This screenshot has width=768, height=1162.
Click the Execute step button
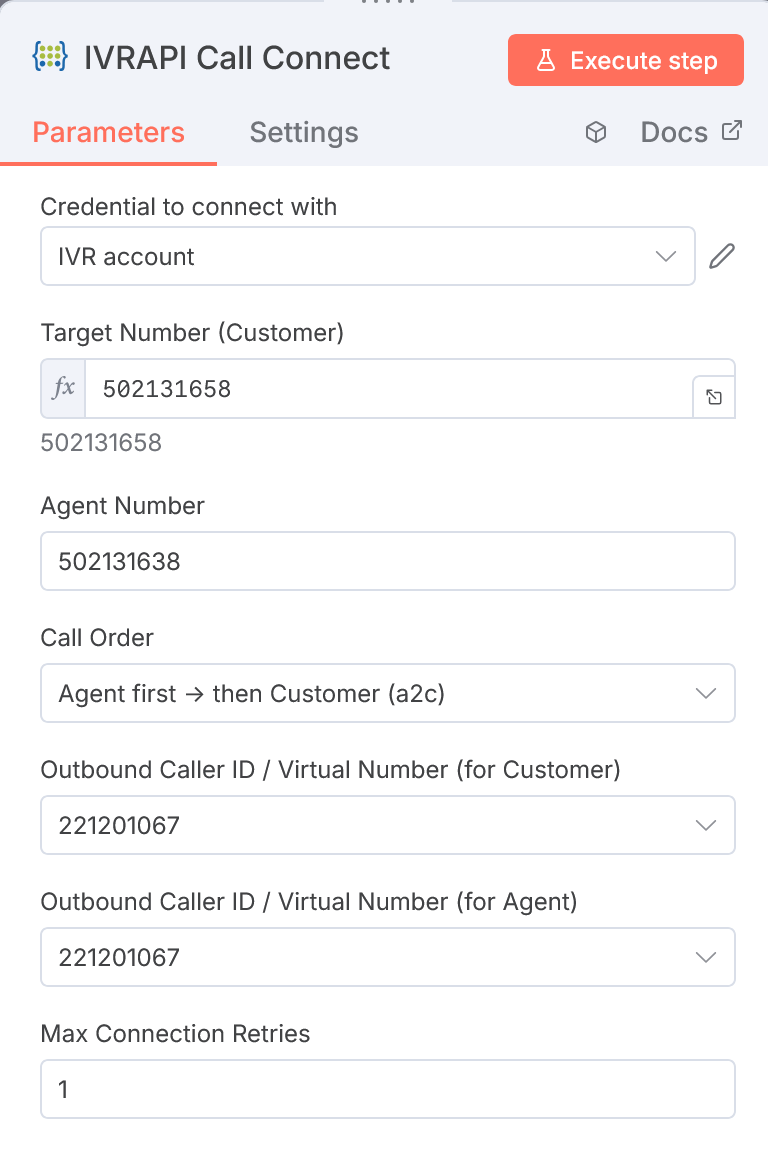click(x=625, y=60)
